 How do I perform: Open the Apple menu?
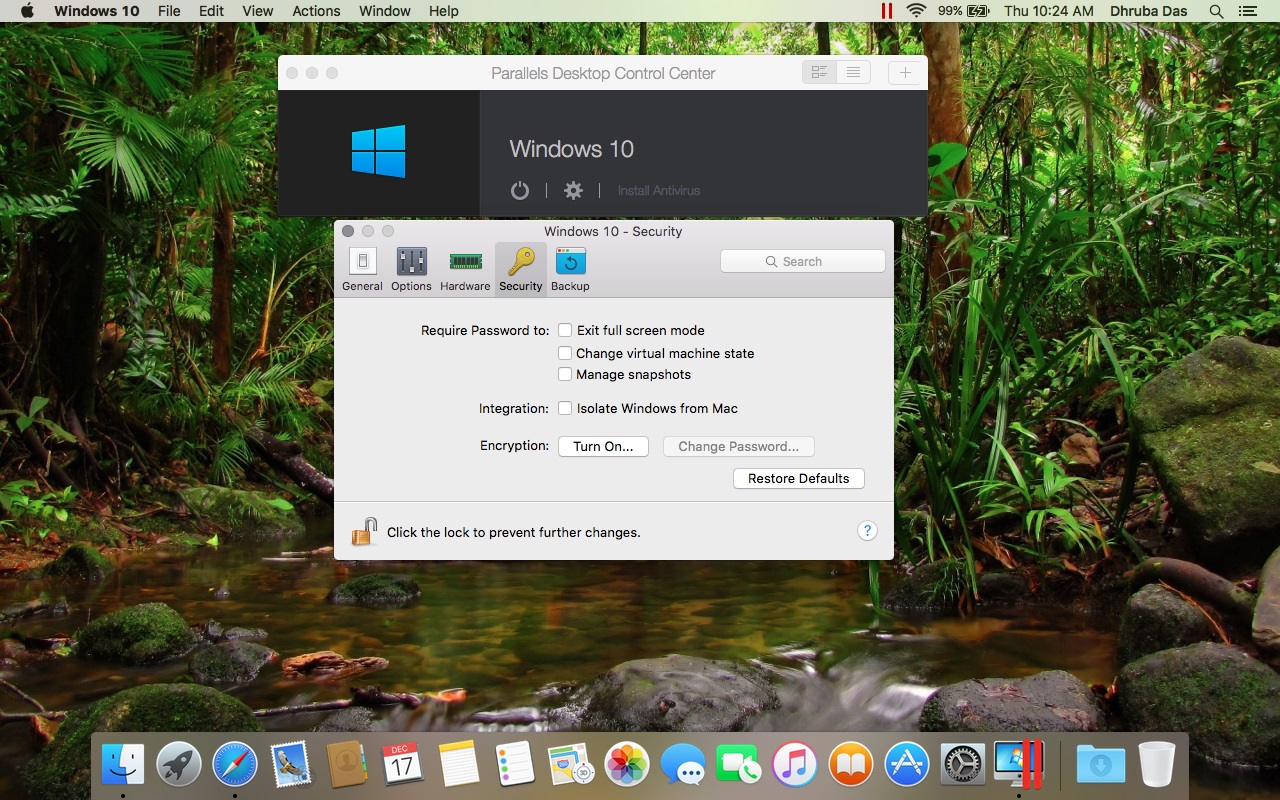pos(27,11)
